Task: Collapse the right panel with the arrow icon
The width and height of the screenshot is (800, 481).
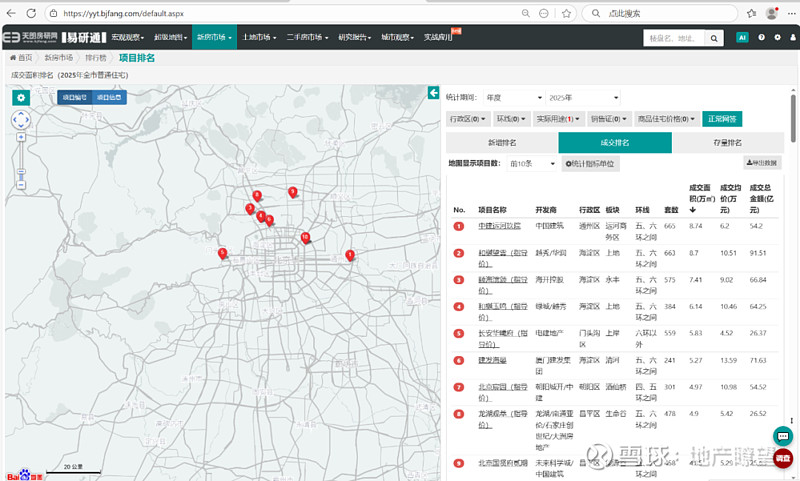Action: pos(433,93)
